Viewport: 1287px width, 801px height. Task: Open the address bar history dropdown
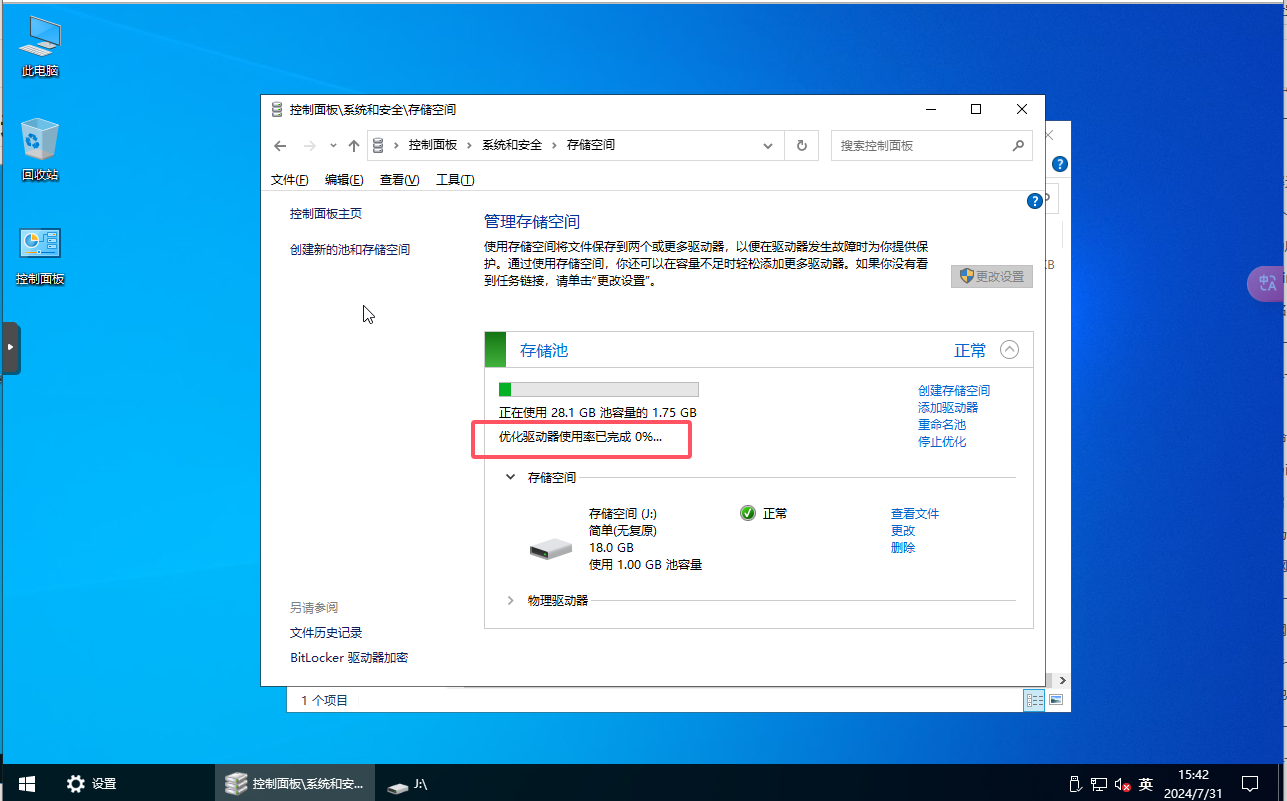click(768, 146)
